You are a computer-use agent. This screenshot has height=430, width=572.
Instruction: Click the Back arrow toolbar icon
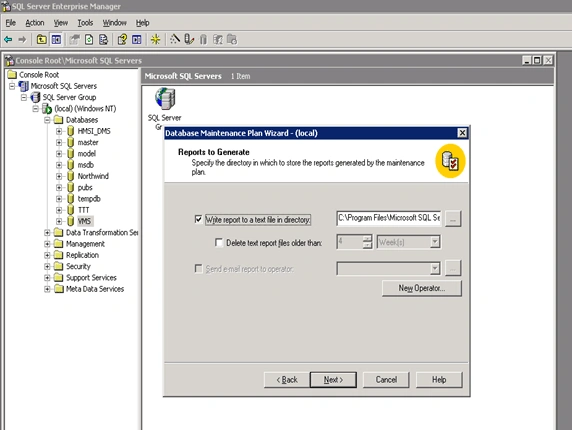click(x=8, y=39)
